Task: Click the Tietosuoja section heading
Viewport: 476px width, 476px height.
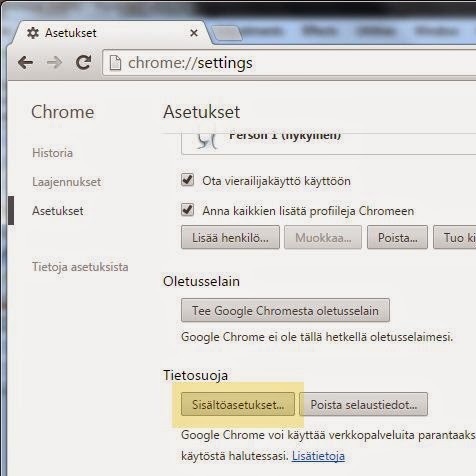Action: coord(196,375)
